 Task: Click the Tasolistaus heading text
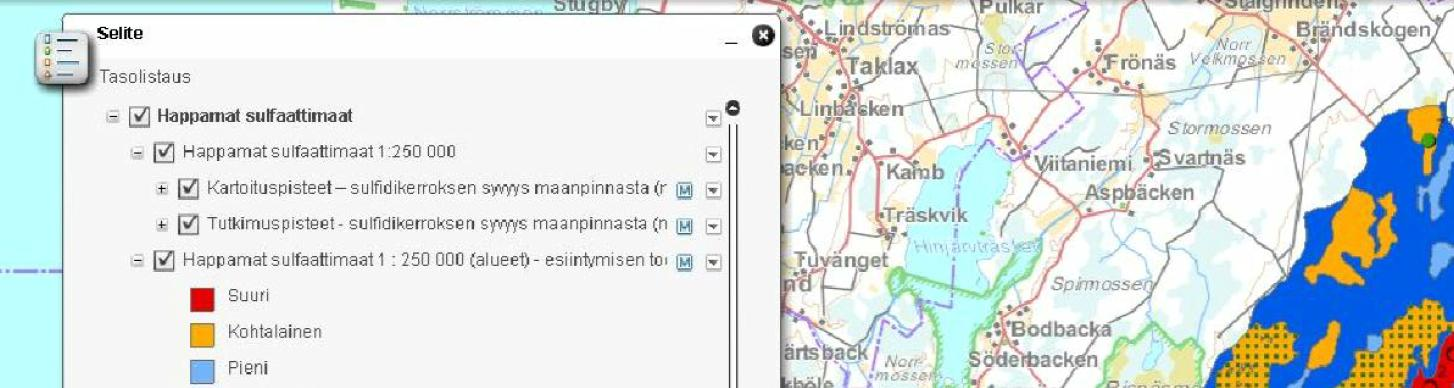(x=145, y=77)
